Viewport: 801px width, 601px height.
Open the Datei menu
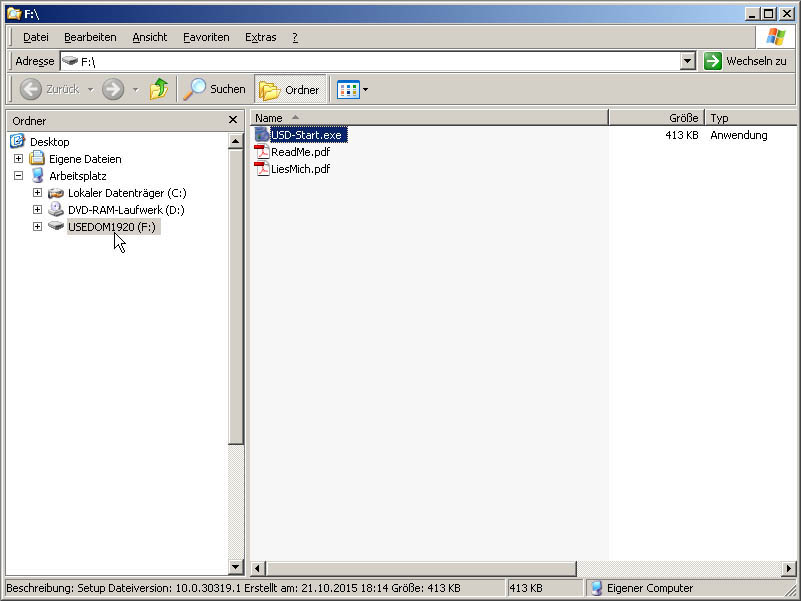pos(36,37)
